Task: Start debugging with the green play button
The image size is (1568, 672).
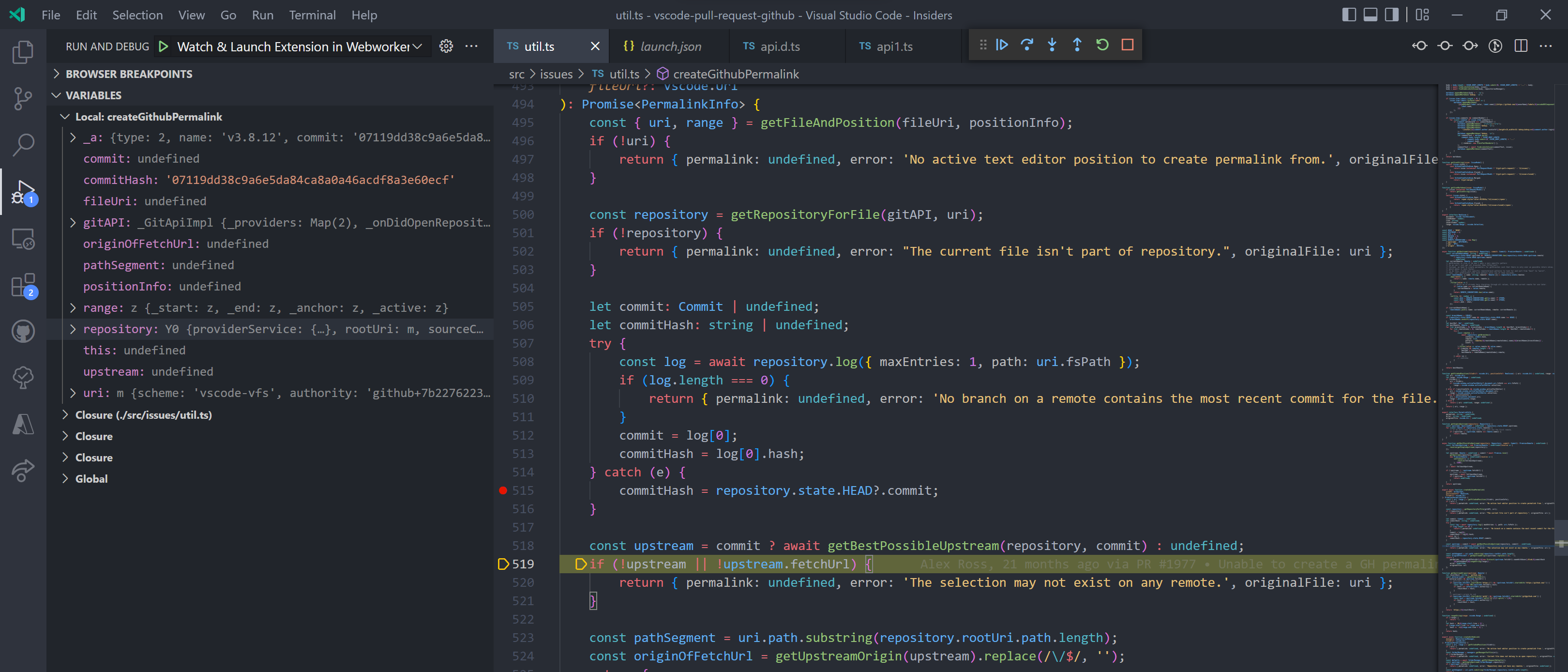Action: point(163,46)
